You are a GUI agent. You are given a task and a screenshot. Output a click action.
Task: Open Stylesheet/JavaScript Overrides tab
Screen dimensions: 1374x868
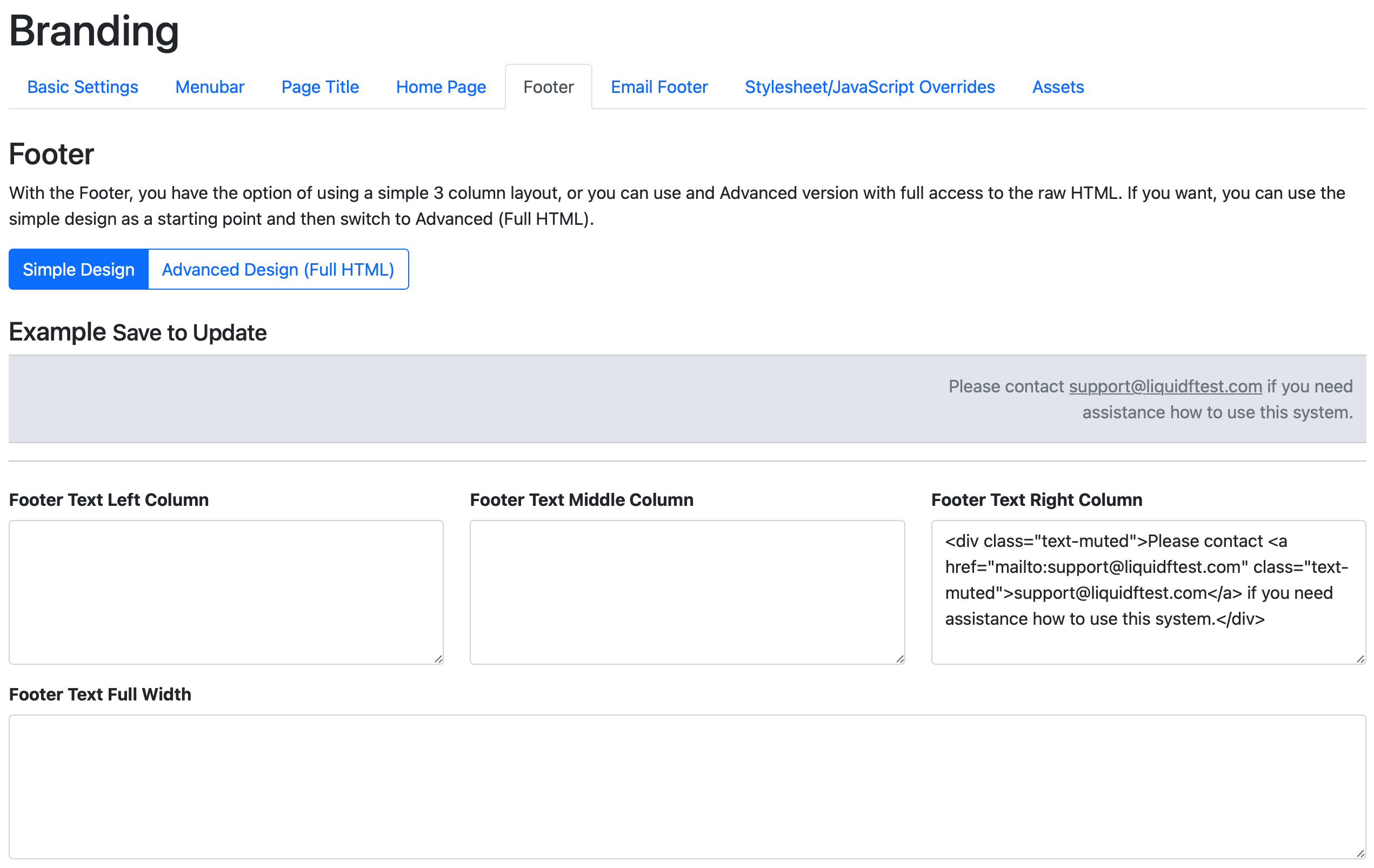click(869, 86)
